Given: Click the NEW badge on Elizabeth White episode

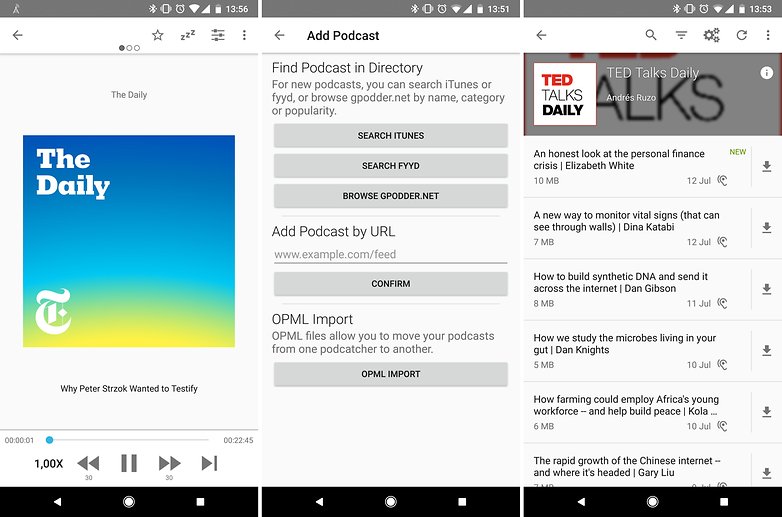Looking at the screenshot, I should point(738,152).
